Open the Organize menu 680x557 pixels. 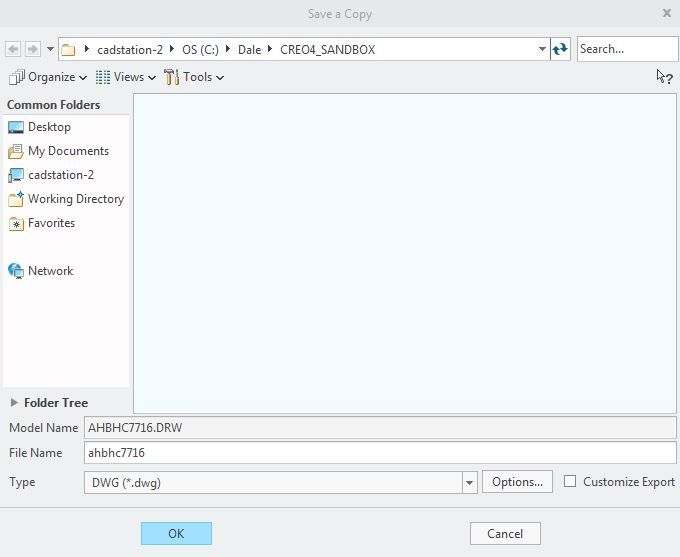click(x=48, y=77)
